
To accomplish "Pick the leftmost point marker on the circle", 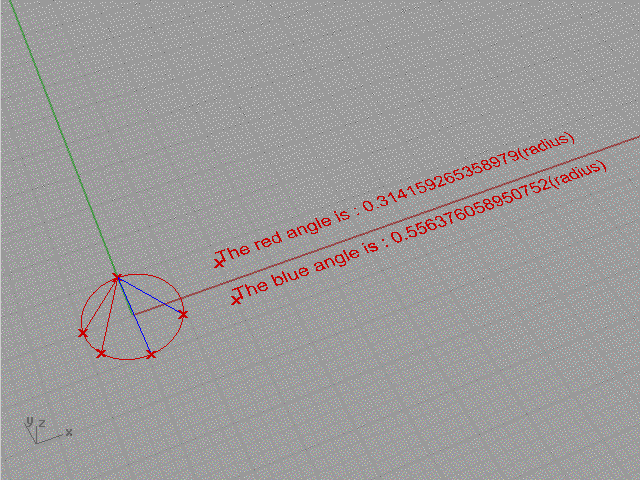I will click(83, 333).
